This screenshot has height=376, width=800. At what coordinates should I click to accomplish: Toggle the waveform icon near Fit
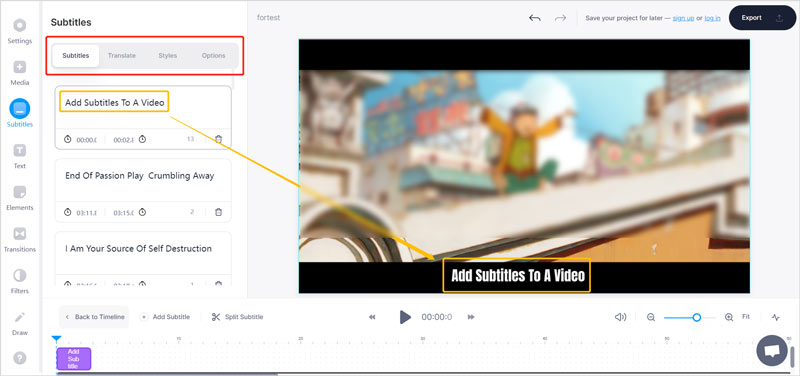coord(776,317)
